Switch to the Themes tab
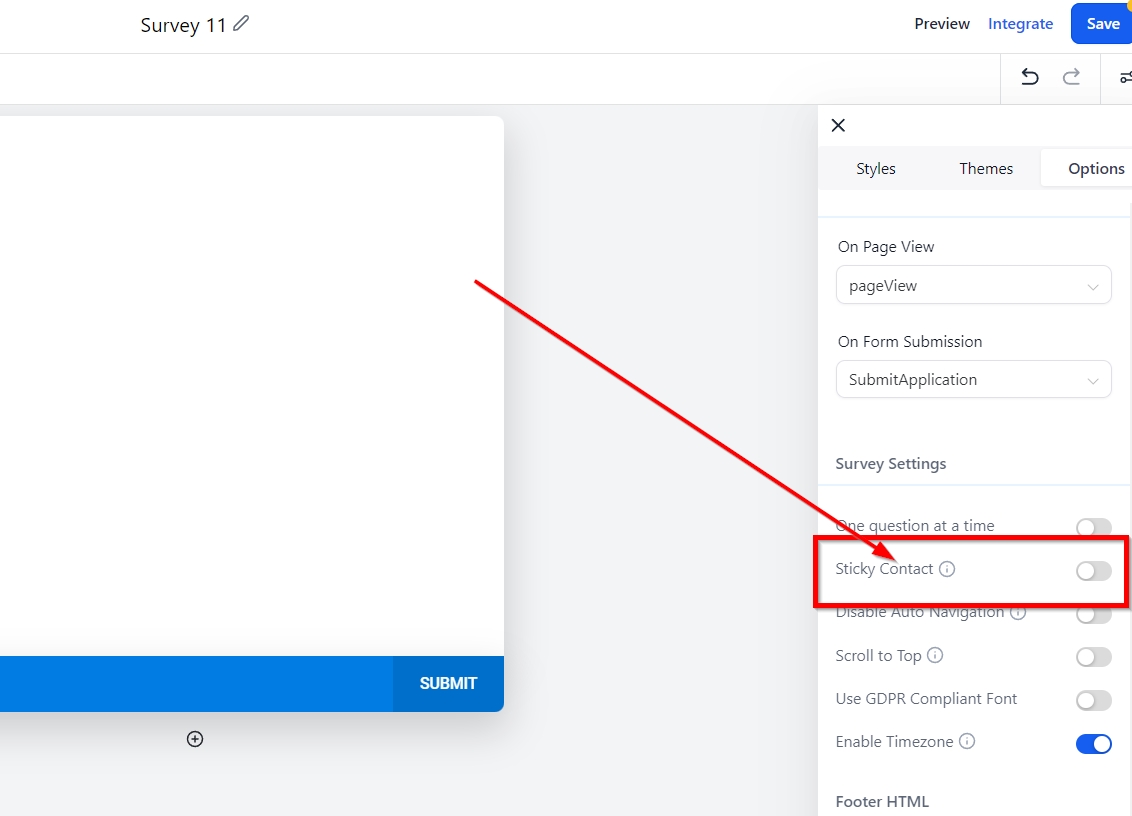Image resolution: width=1132 pixels, height=816 pixels. coord(986,168)
